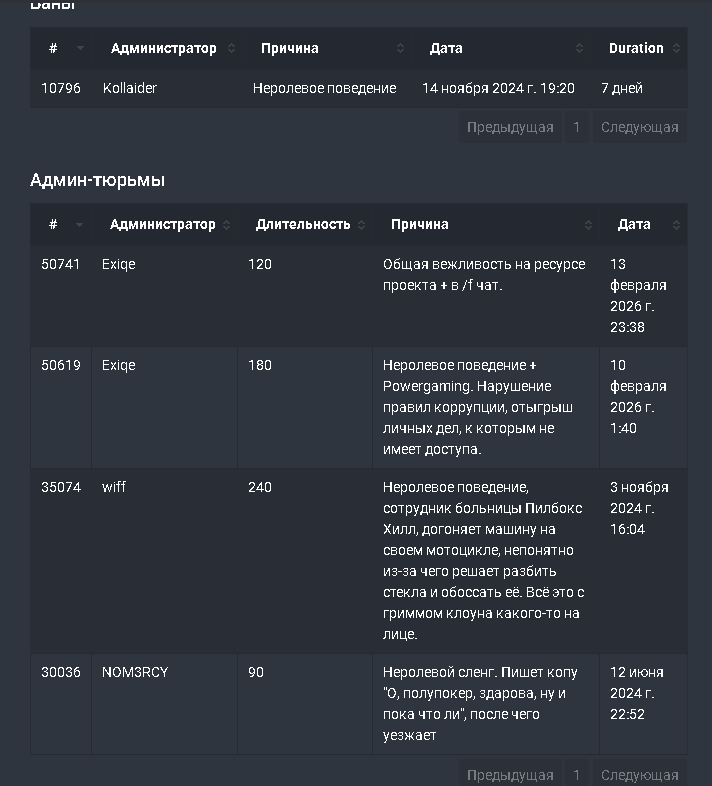Sort bans table by # column arrow
Image resolution: width=712 pixels, height=786 pixels.
(x=80, y=48)
